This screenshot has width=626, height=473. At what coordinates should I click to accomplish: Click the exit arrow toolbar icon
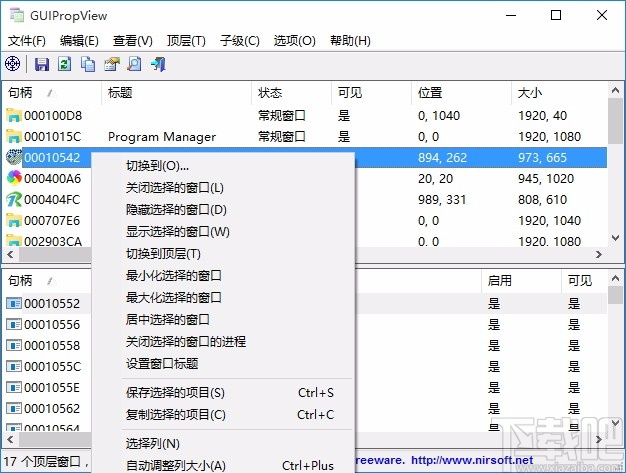(158, 64)
